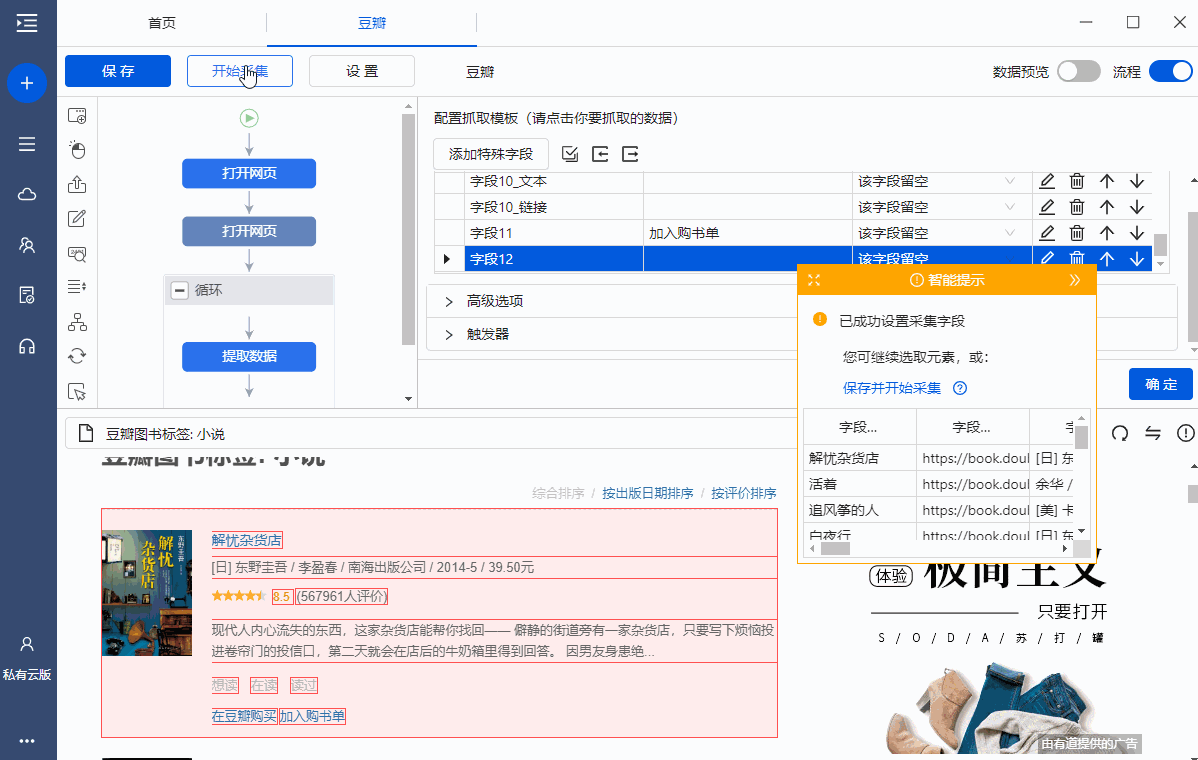This screenshot has width=1198, height=760.
Task: Click the 按评价排序 link
Action: (743, 493)
